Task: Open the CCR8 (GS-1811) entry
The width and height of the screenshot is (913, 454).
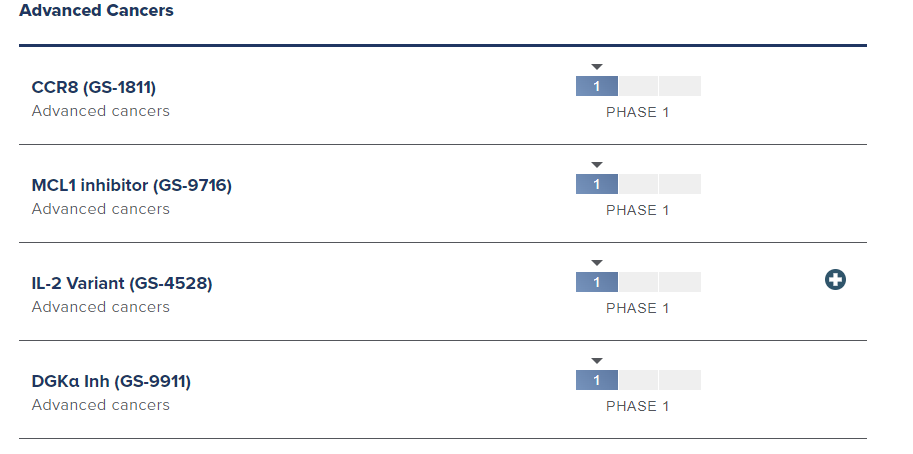Action: tap(94, 87)
